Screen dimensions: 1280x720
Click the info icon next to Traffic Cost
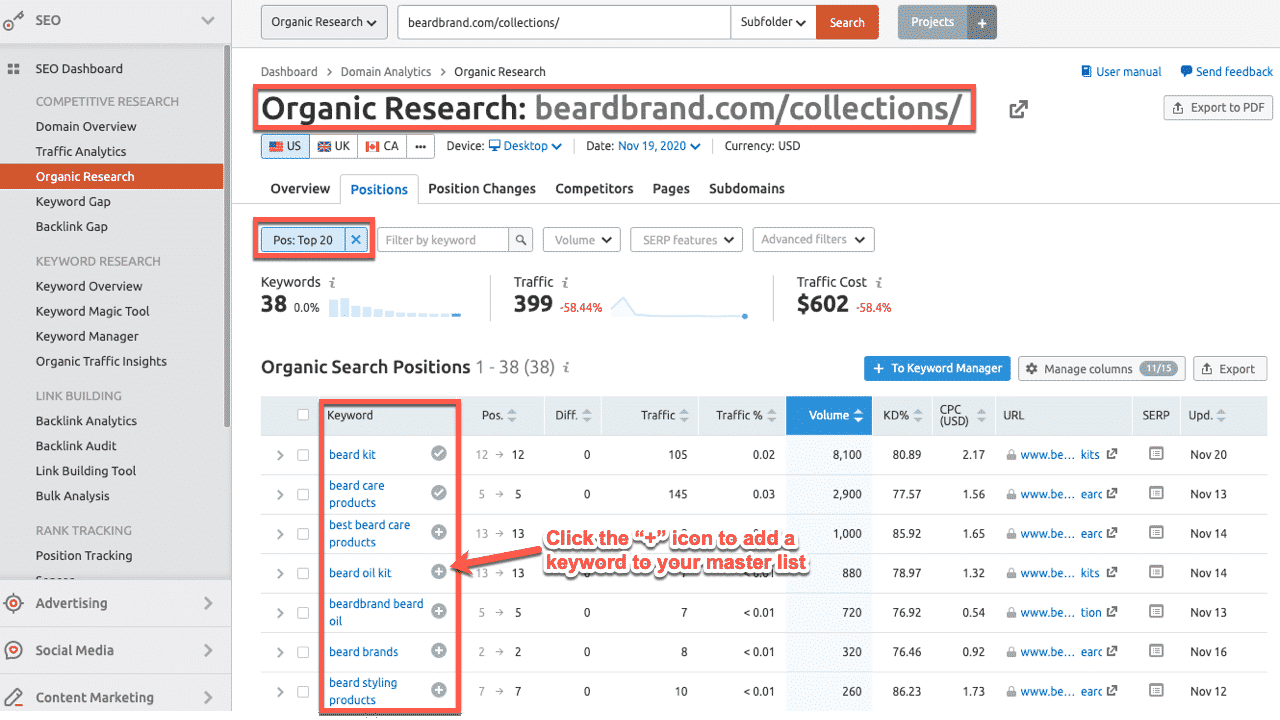pyautogui.click(x=879, y=283)
